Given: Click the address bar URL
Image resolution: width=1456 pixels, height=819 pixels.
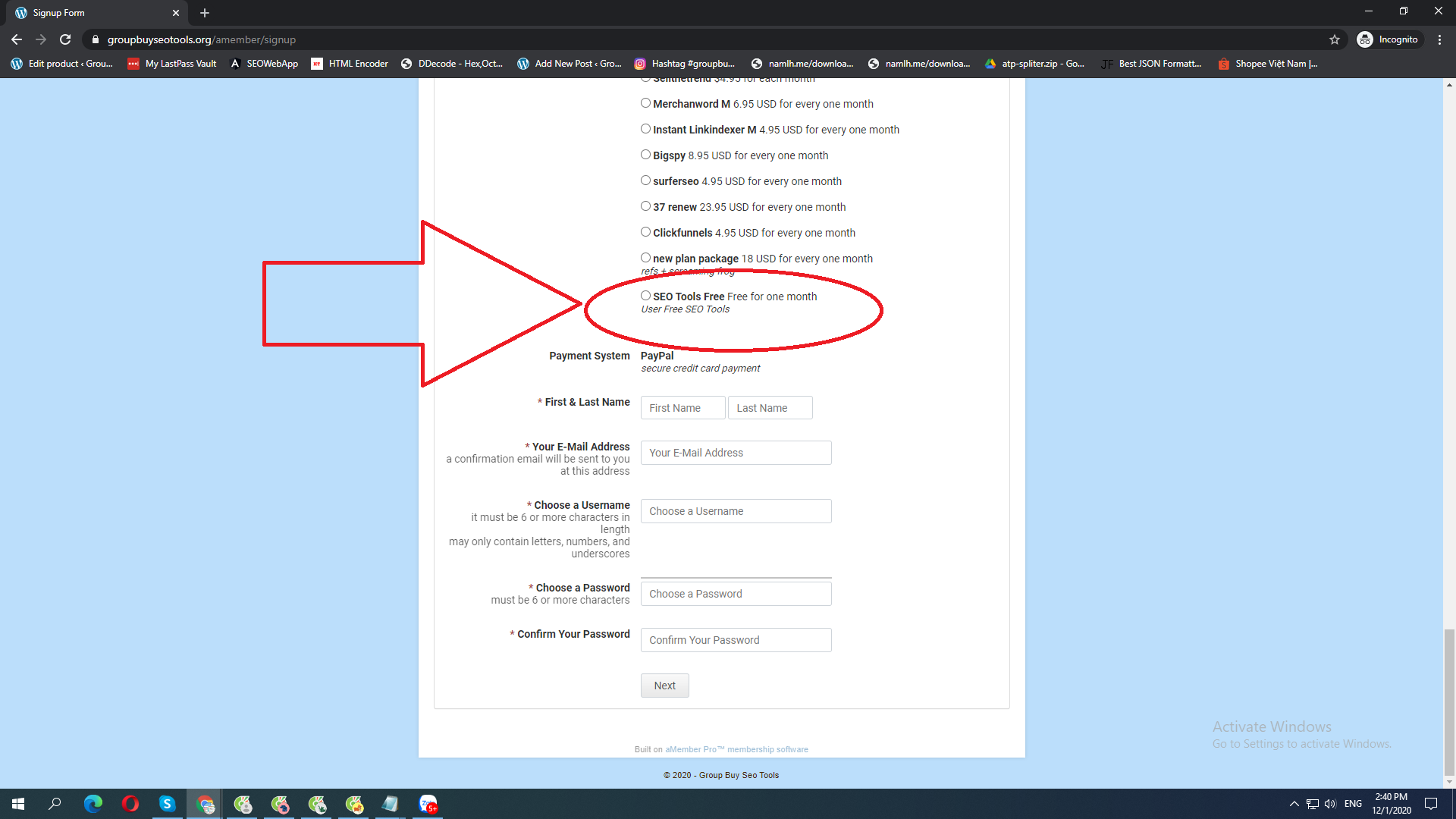Looking at the screenshot, I should pos(202,39).
